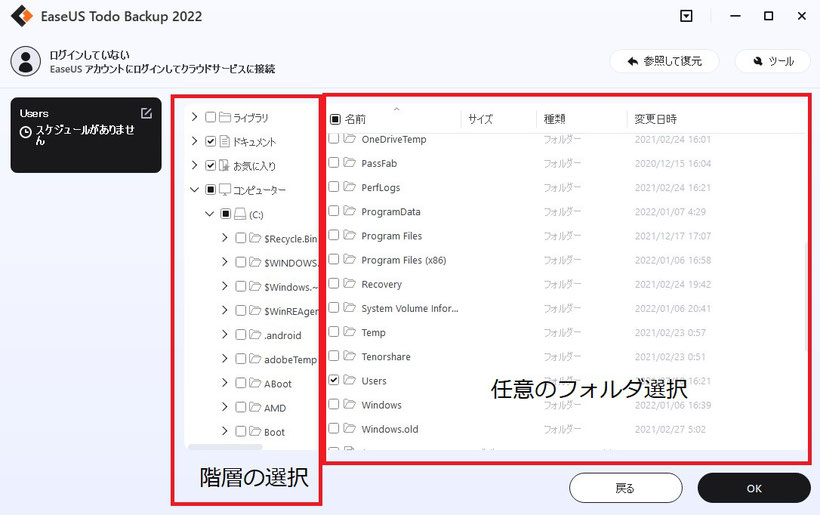Click the schedule clock icon in Users card
Screen dimensions: 820x515
pos(25,132)
